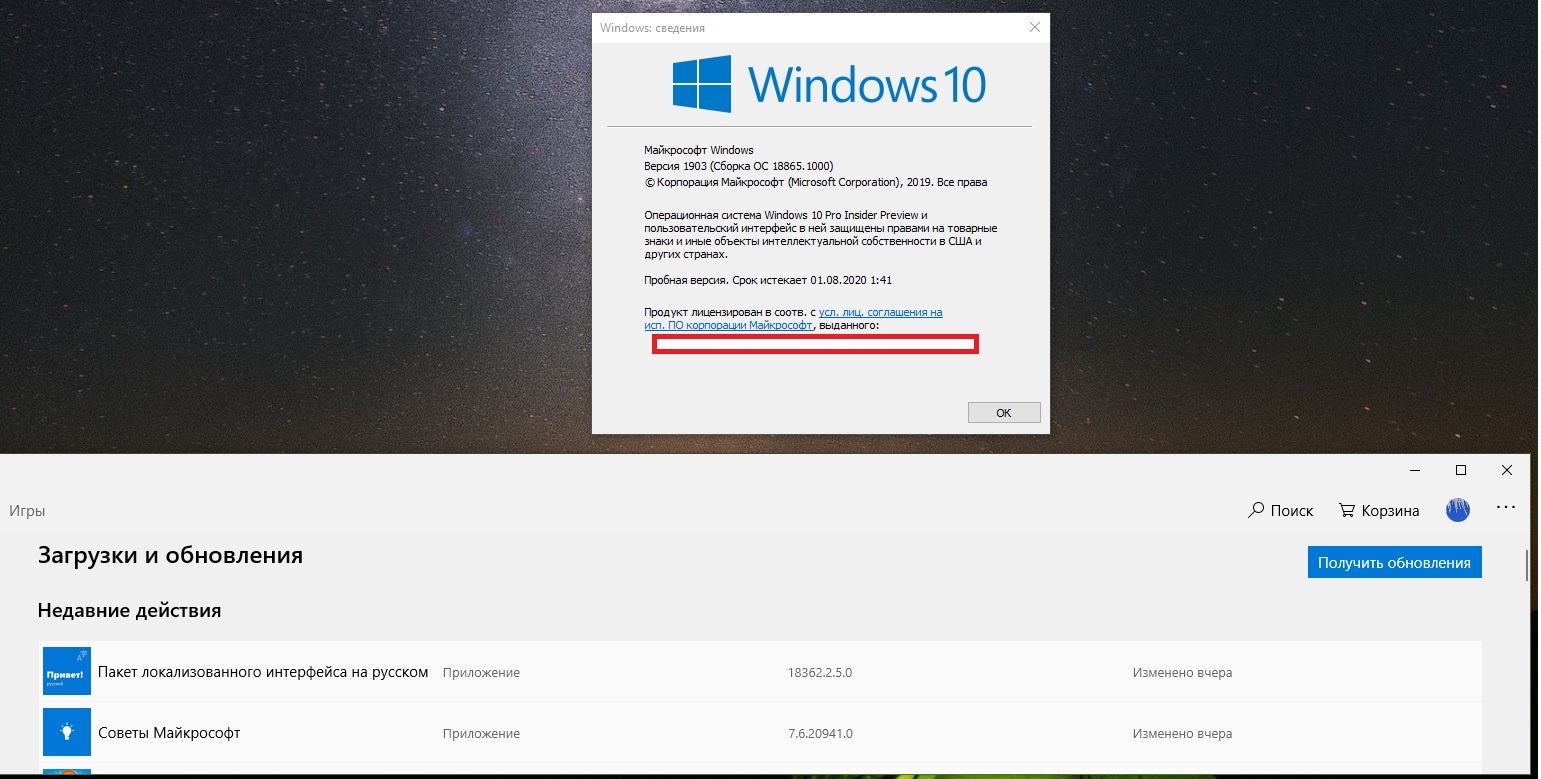Click OK in Windows: сведения dialog
The image size is (1541, 779).
[1004, 412]
